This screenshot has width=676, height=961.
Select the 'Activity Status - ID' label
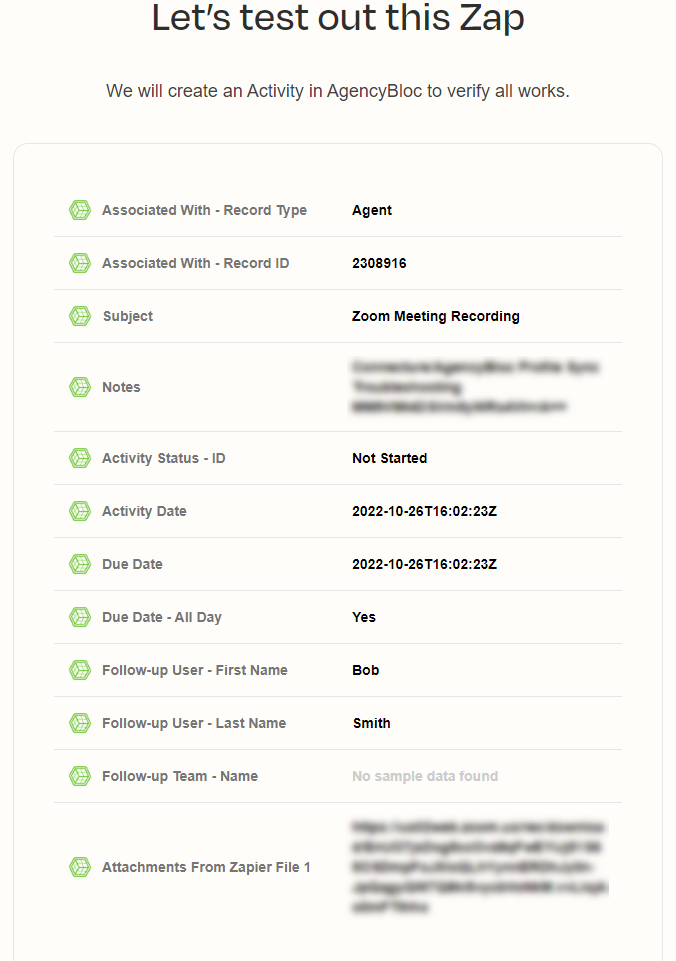164,458
